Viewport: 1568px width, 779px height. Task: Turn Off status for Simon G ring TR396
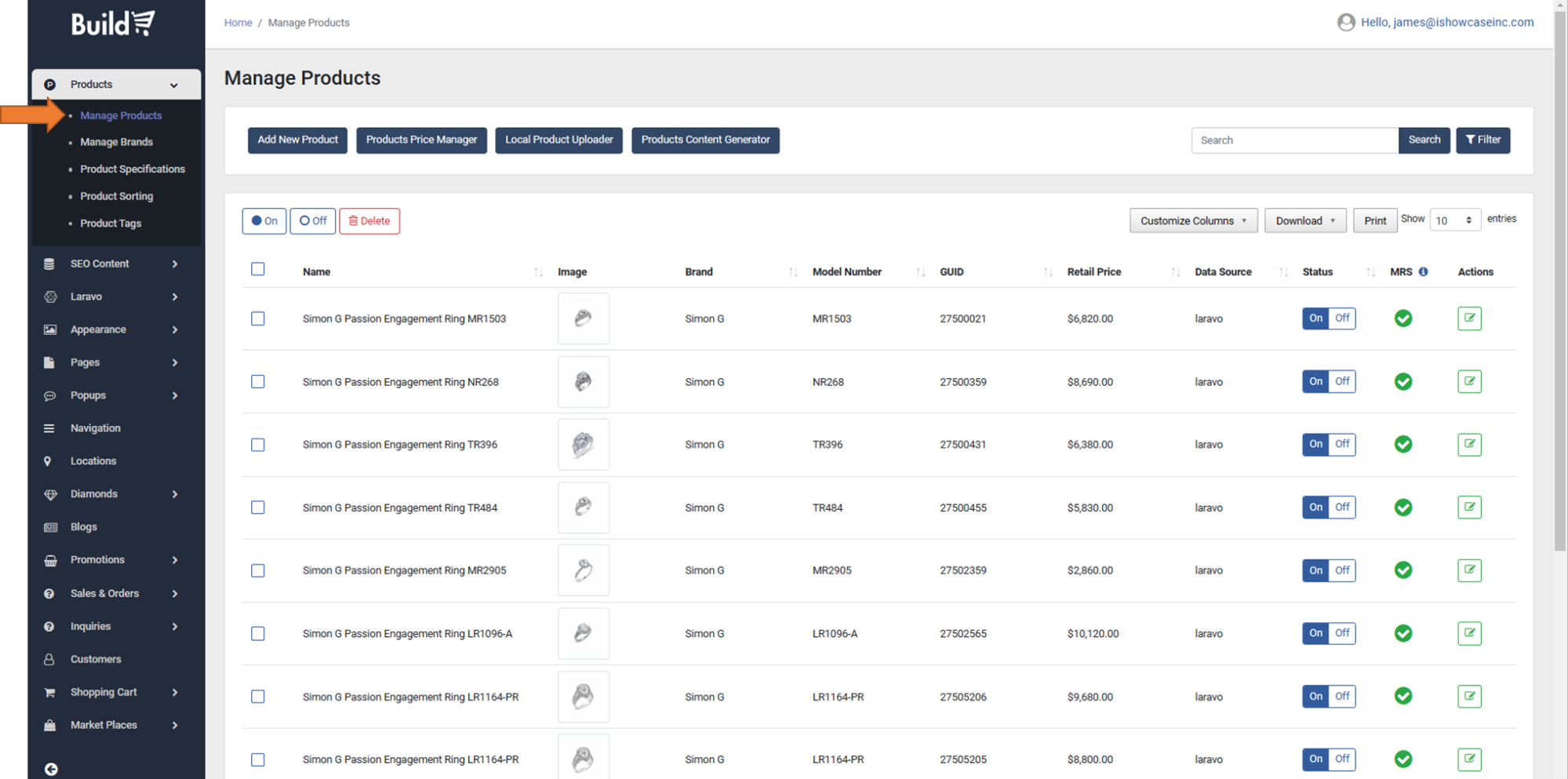(1341, 444)
